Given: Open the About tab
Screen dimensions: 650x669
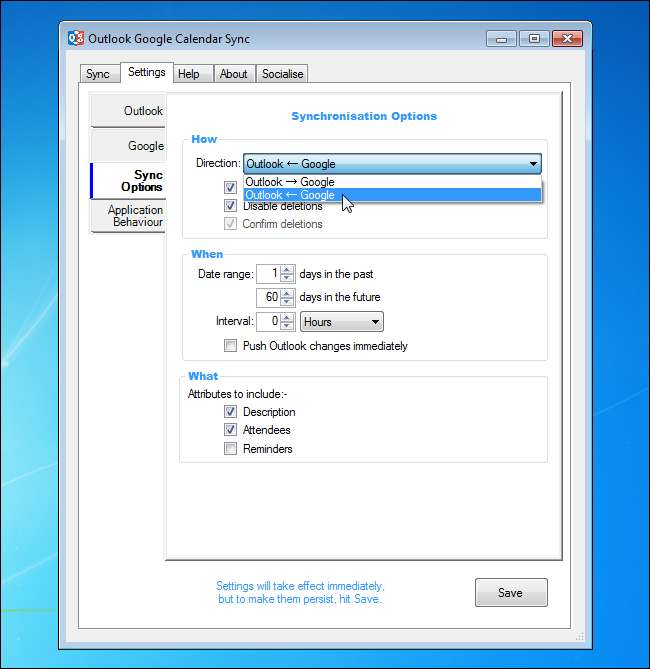Looking at the screenshot, I should pyautogui.click(x=234, y=74).
